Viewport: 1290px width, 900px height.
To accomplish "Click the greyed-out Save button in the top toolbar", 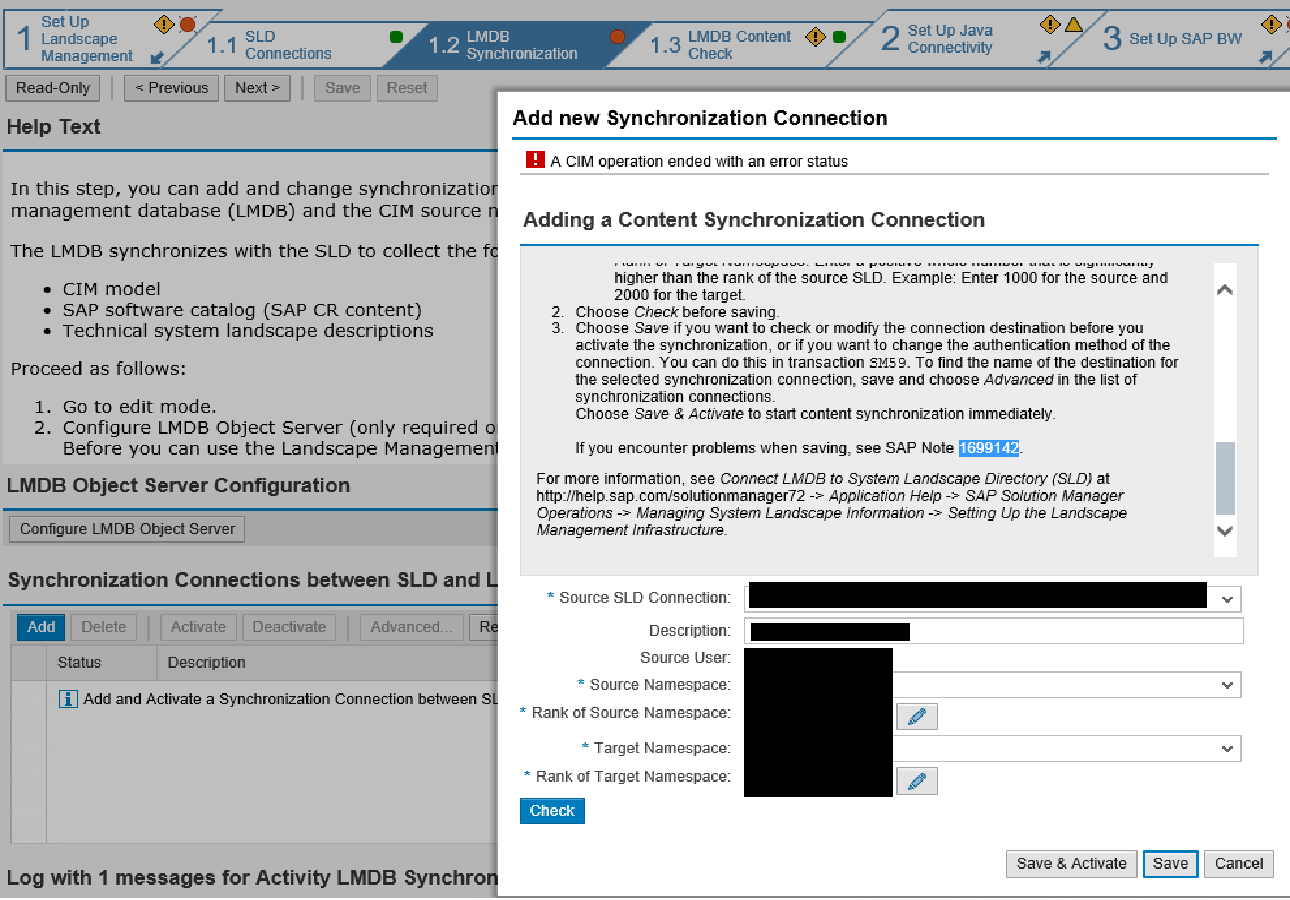I will tap(342, 88).
